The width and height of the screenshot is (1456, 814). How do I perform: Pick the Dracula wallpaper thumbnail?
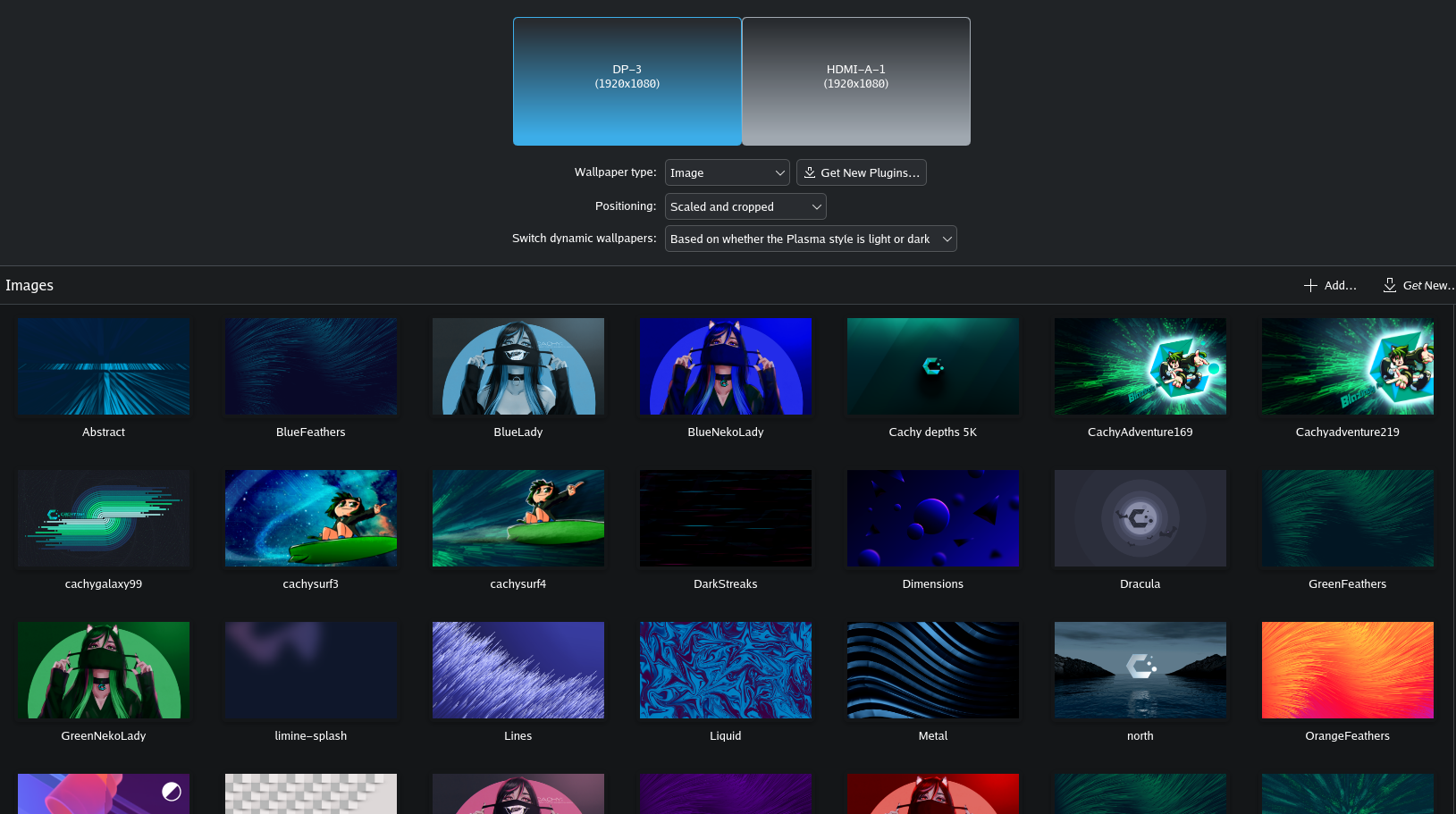click(x=1140, y=518)
